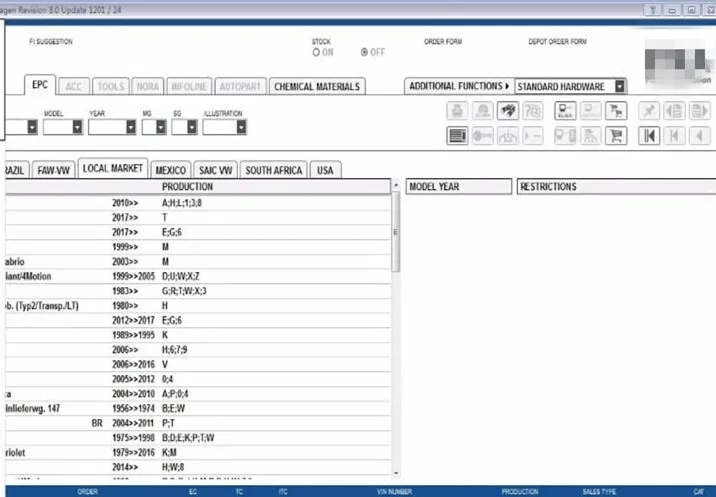Select row with 1999>>2005 D;U;W;X;Z
This screenshot has height=497, width=716.
point(198,276)
